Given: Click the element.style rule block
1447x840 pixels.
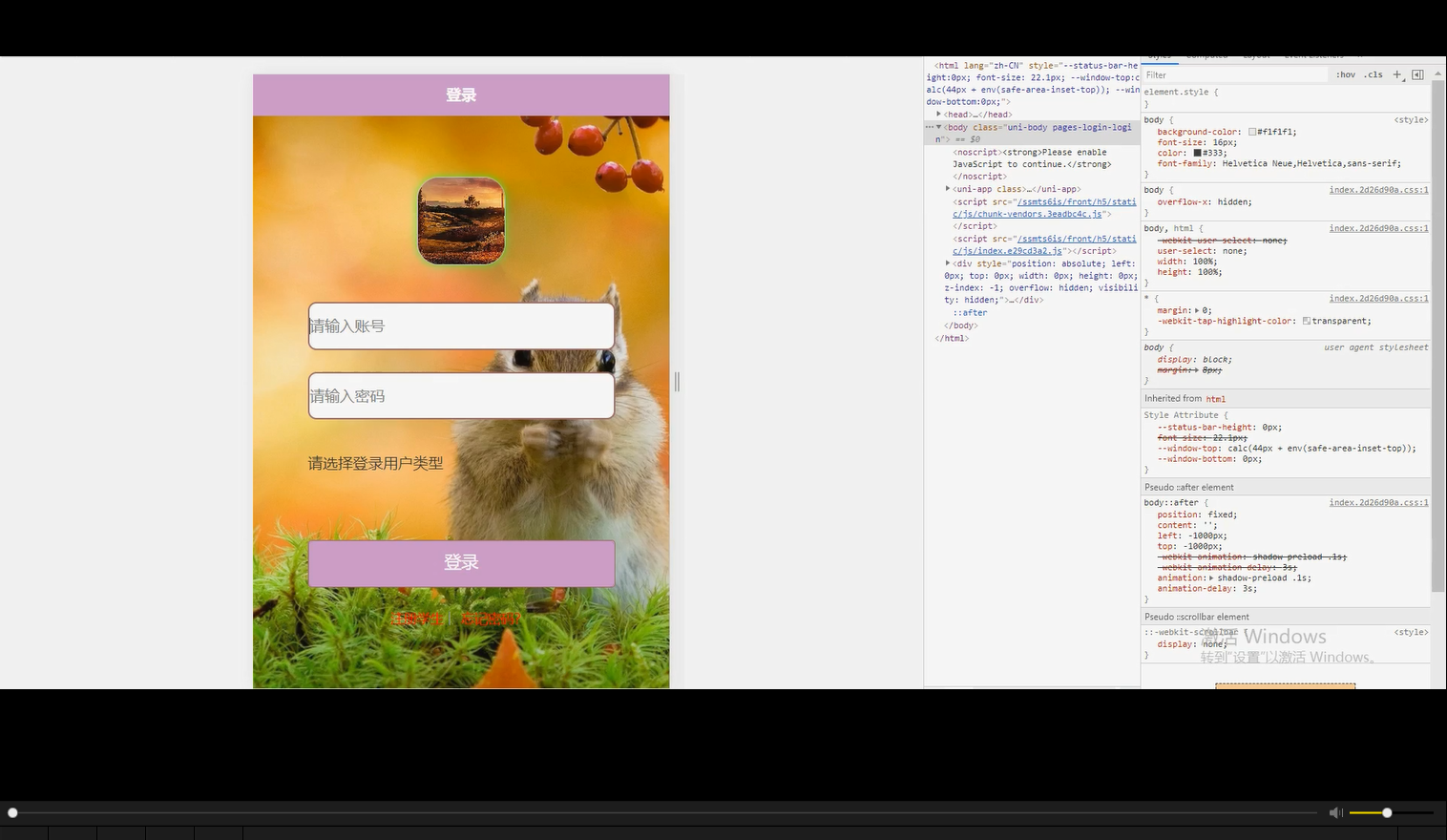Looking at the screenshot, I should 1286,97.
